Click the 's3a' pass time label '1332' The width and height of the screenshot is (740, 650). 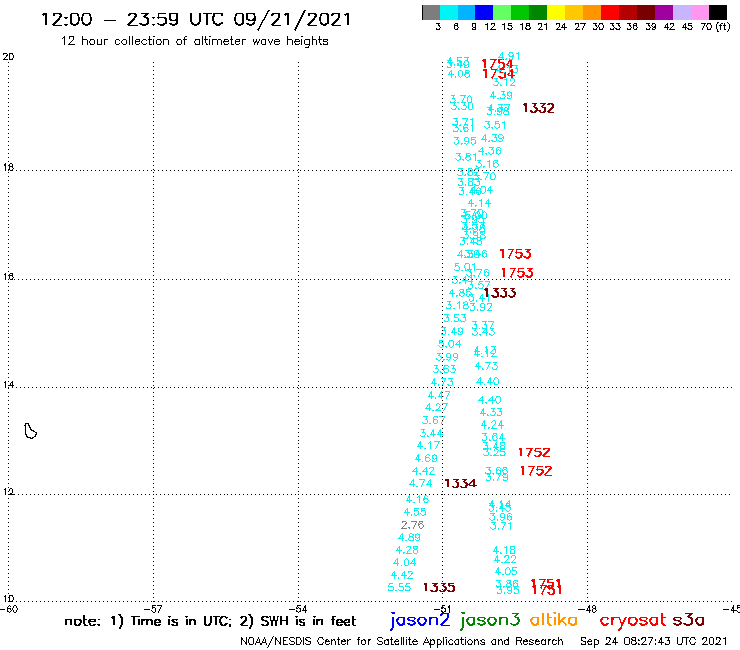pos(538,108)
